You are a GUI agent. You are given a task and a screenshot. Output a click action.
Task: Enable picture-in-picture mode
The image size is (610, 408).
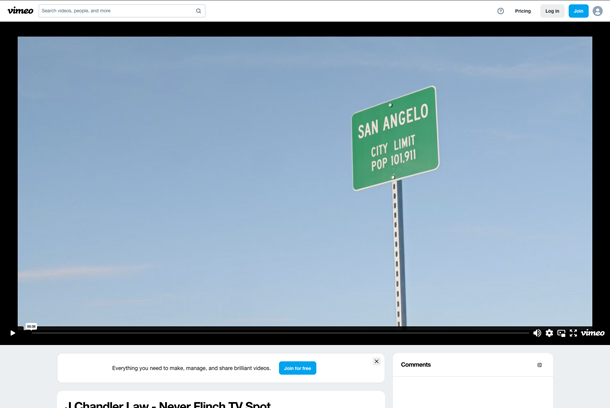coord(561,333)
